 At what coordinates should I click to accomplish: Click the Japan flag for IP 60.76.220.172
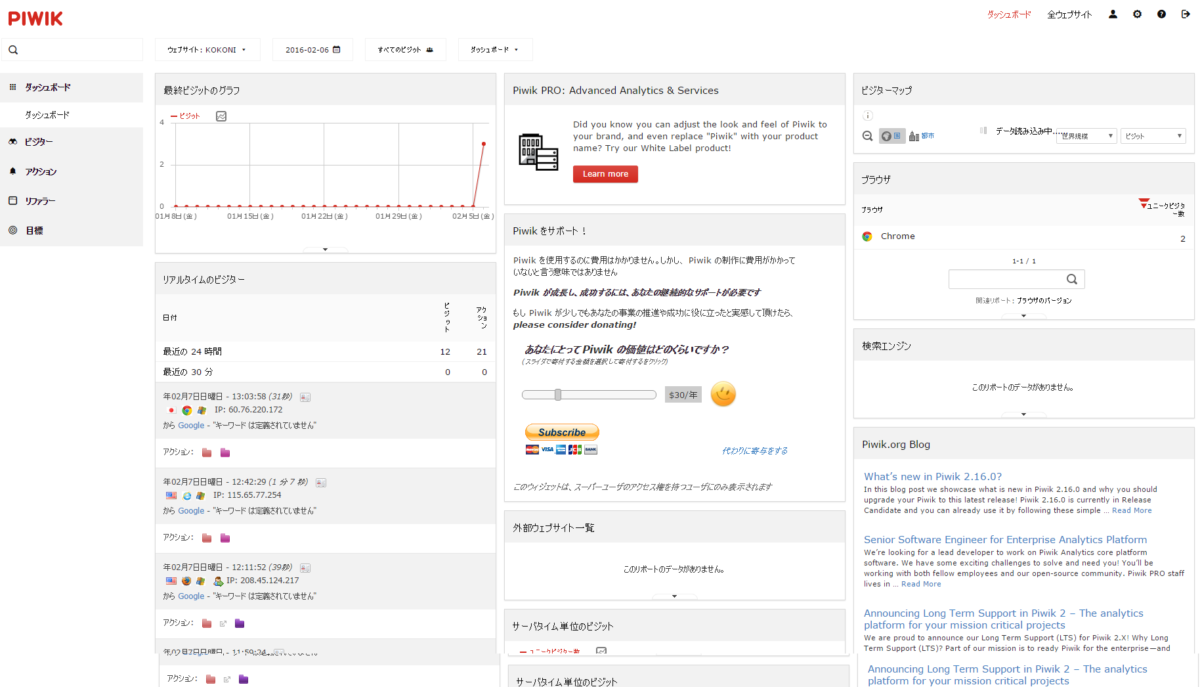pyautogui.click(x=172, y=410)
